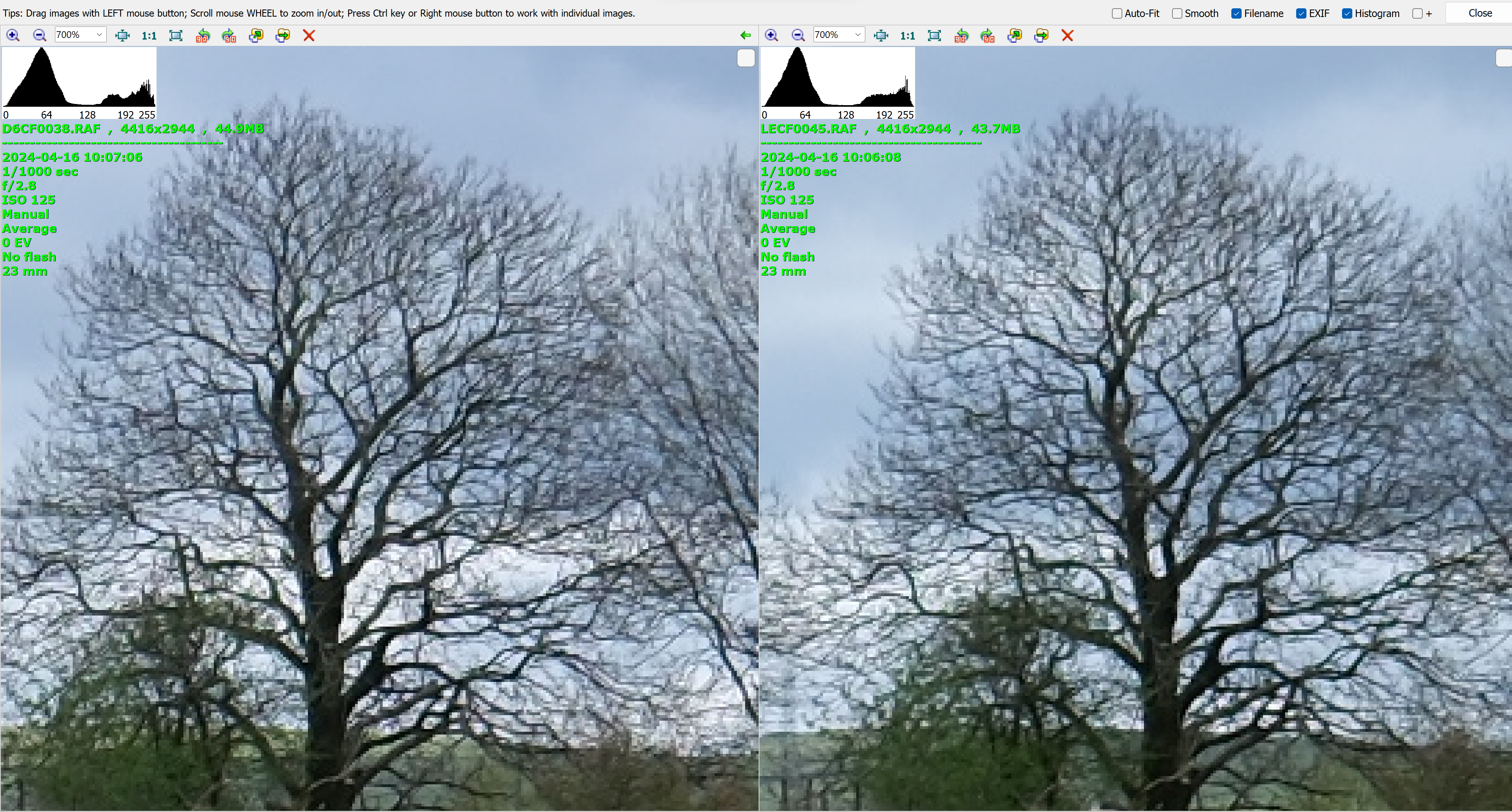Zoom out on the right image

[798, 35]
